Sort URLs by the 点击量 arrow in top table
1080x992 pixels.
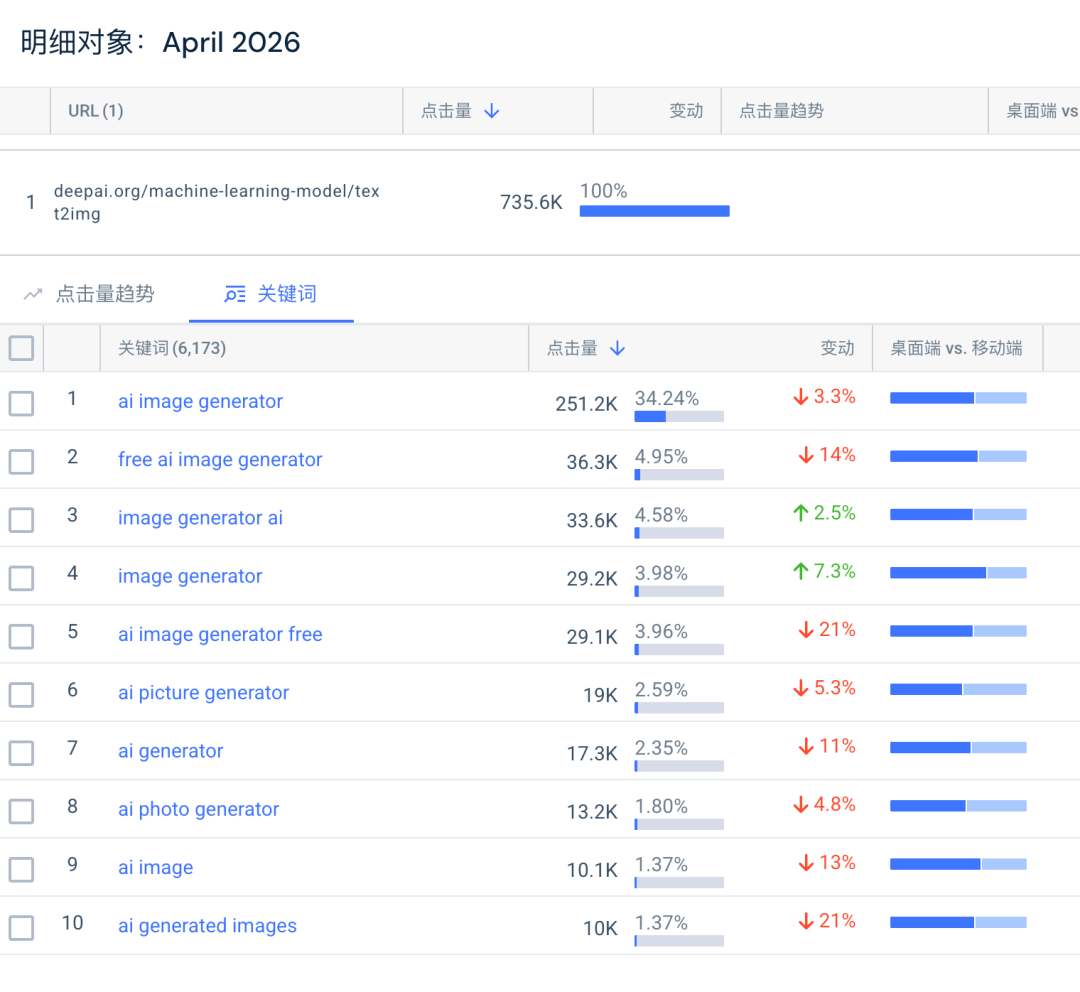click(x=492, y=111)
